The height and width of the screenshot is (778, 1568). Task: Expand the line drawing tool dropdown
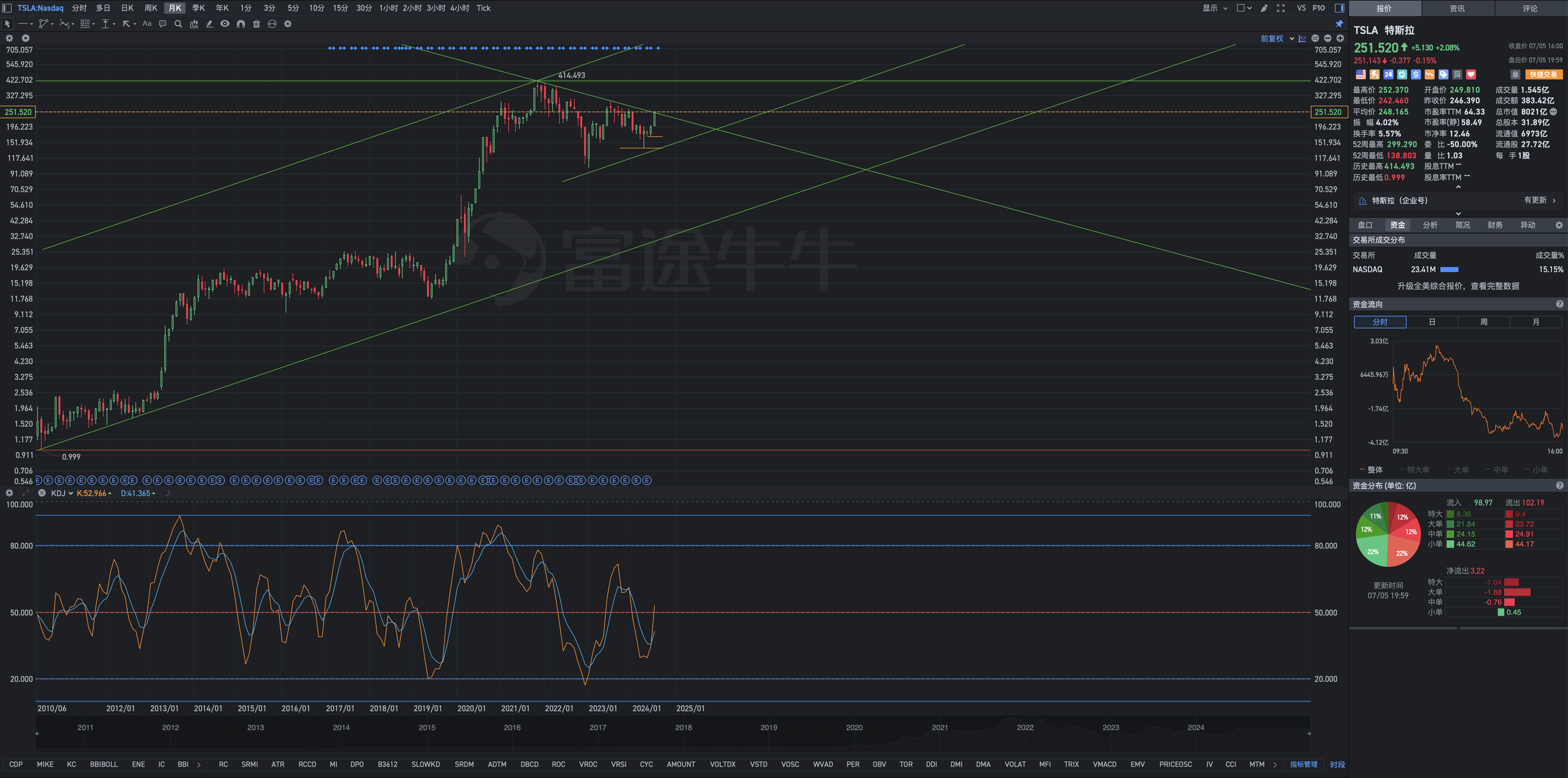[31, 24]
